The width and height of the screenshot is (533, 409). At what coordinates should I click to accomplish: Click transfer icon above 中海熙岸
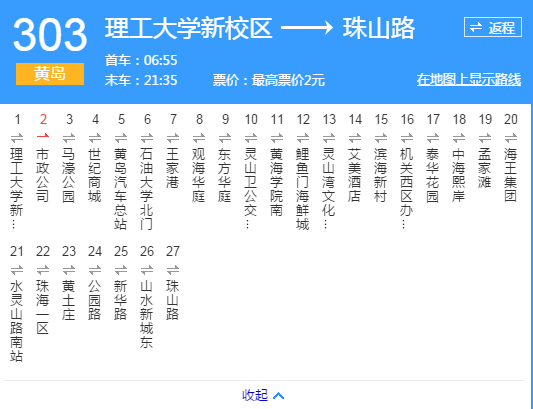(x=459, y=138)
